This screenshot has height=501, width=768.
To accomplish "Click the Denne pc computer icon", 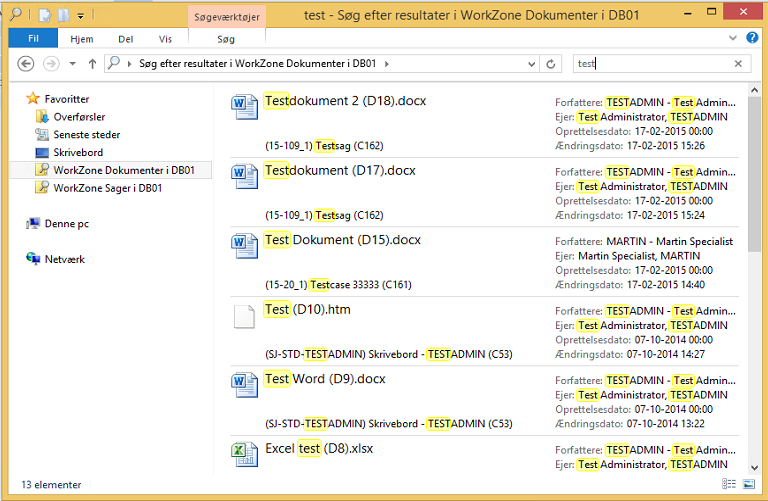I will 33,223.
